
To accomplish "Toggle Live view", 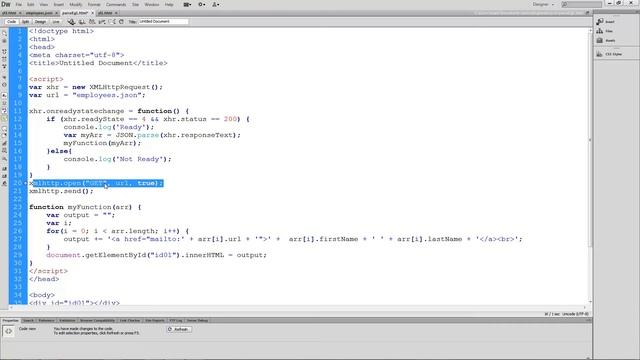I will 56,22.
